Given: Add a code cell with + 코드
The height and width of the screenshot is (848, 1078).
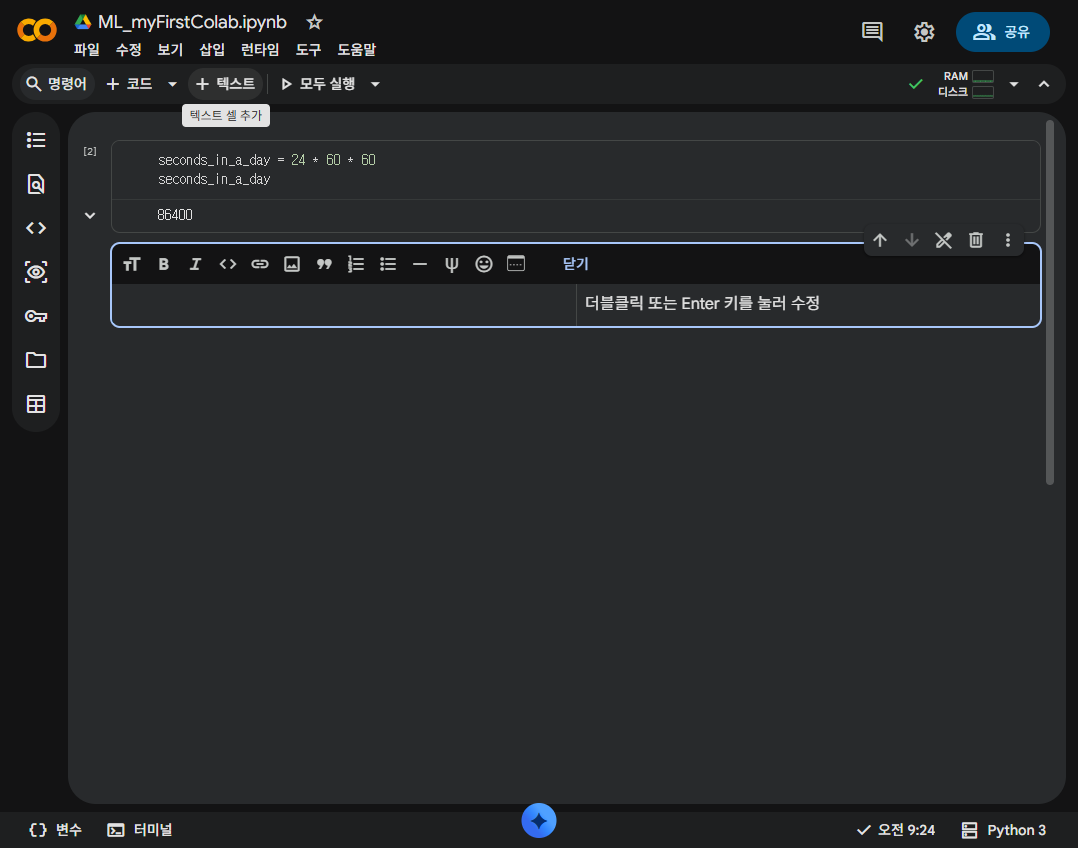Looking at the screenshot, I should [130, 84].
